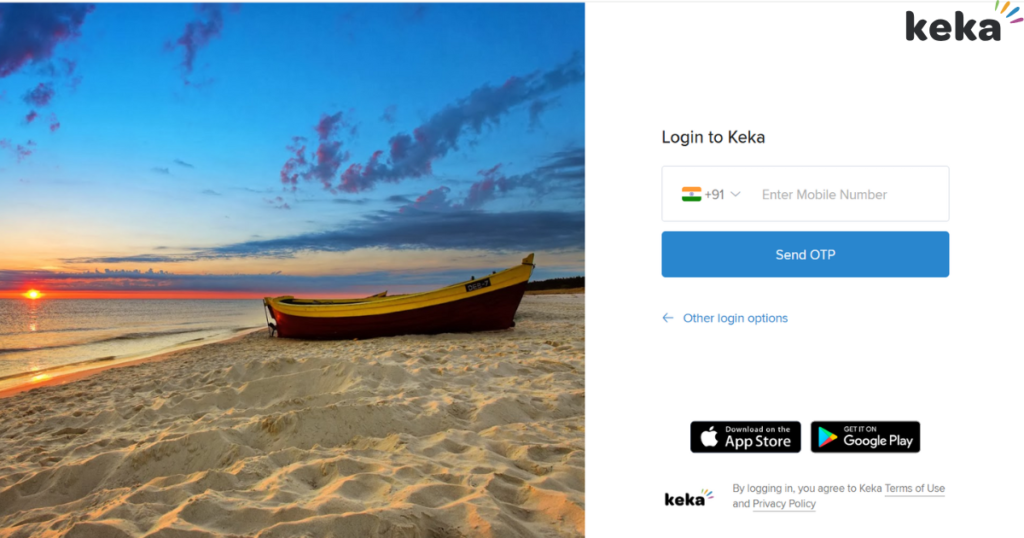The height and width of the screenshot is (538, 1024).
Task: Click the sunset sun in the photo
Action: [x=32, y=294]
